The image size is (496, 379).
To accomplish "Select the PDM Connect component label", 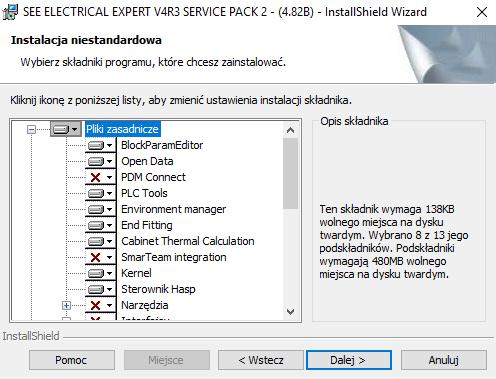I will pyautogui.click(x=153, y=177).
